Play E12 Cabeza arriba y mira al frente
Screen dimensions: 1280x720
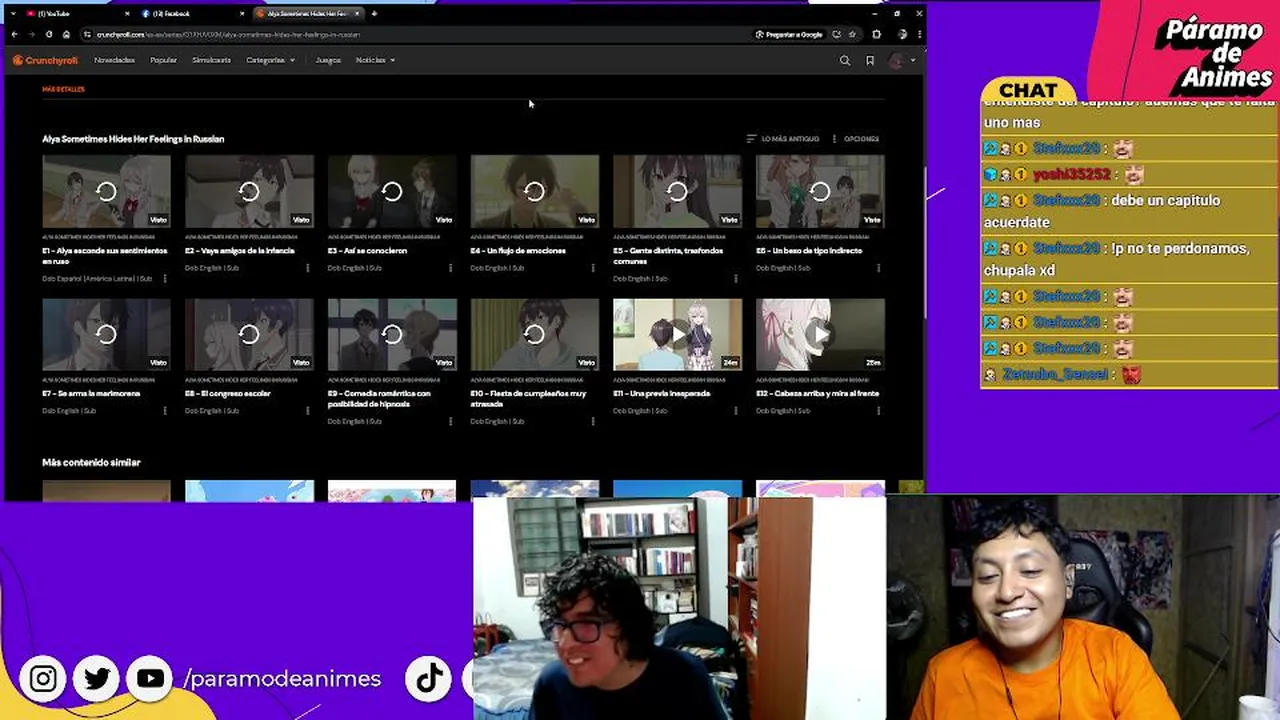tap(820, 334)
